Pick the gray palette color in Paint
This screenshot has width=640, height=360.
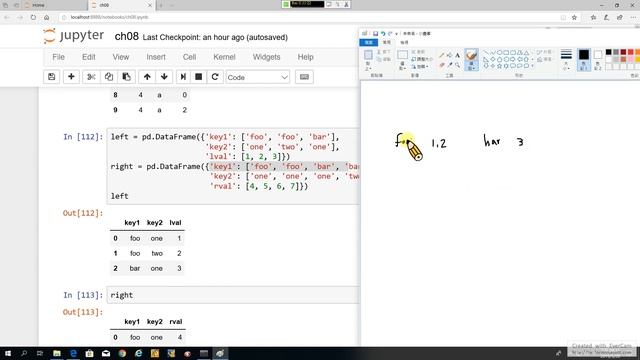pyautogui.click(x=616, y=52)
